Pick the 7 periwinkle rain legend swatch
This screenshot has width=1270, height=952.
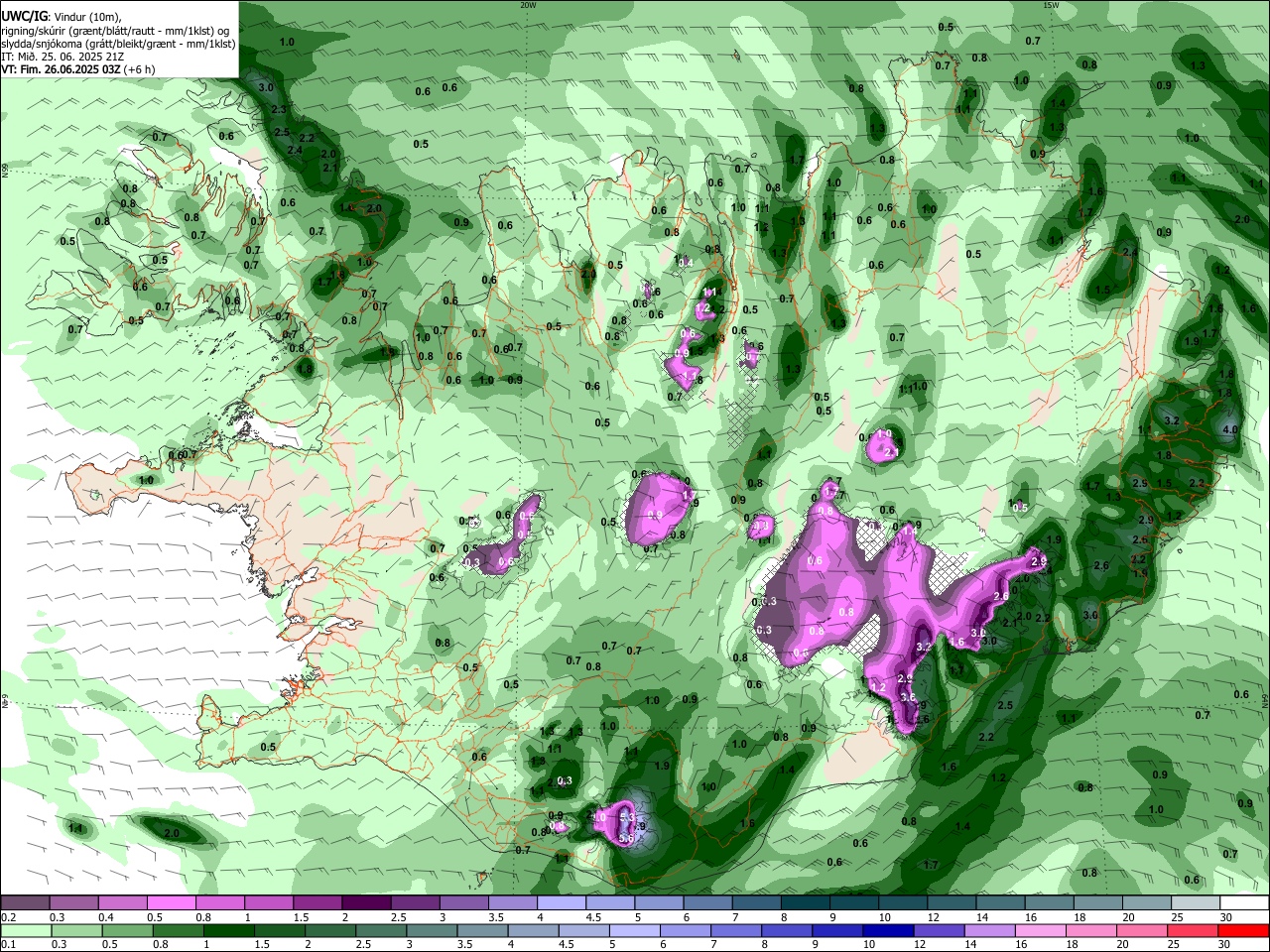(736, 931)
